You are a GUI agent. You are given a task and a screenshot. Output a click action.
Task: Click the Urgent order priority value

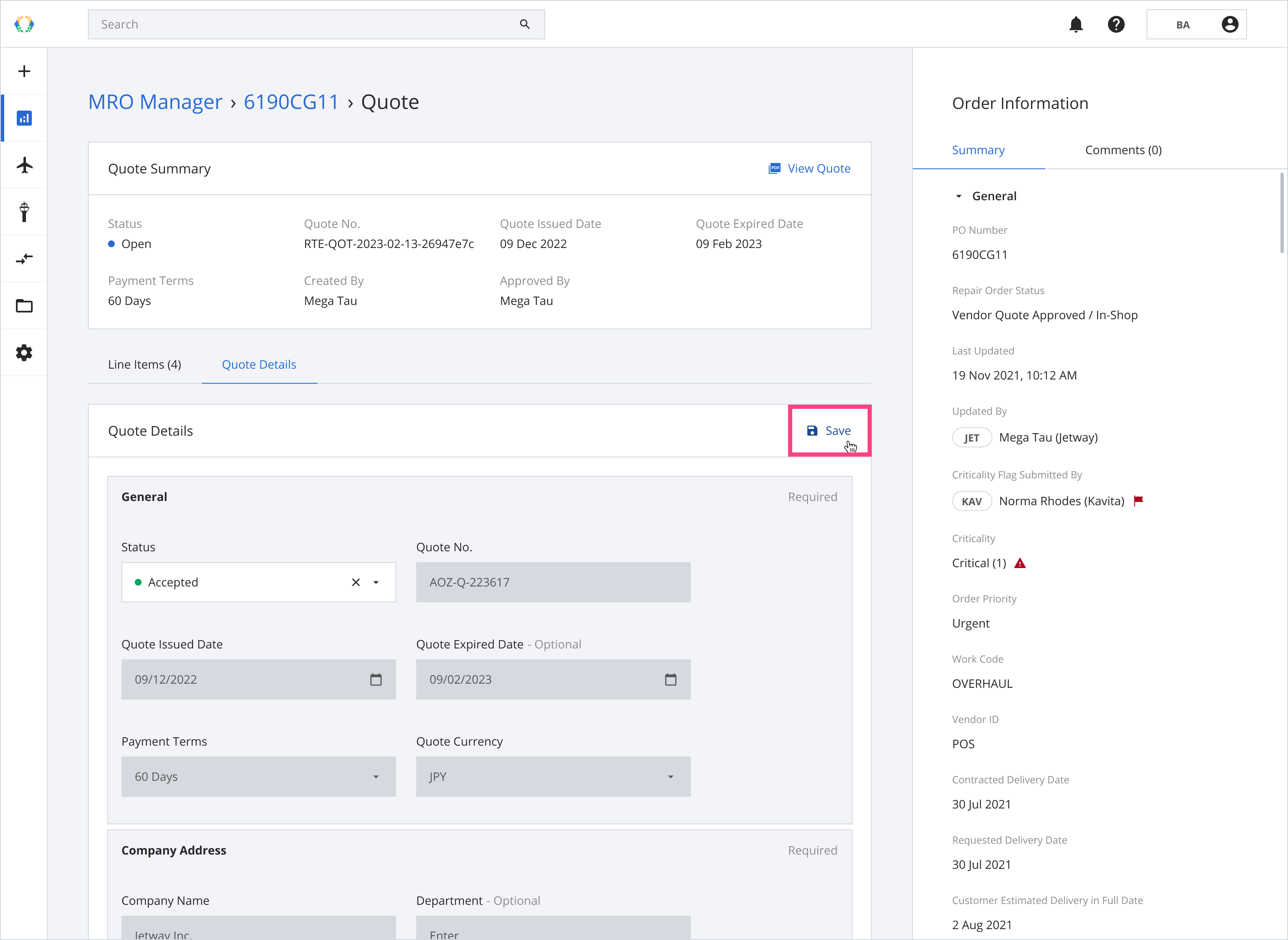pyautogui.click(x=971, y=624)
